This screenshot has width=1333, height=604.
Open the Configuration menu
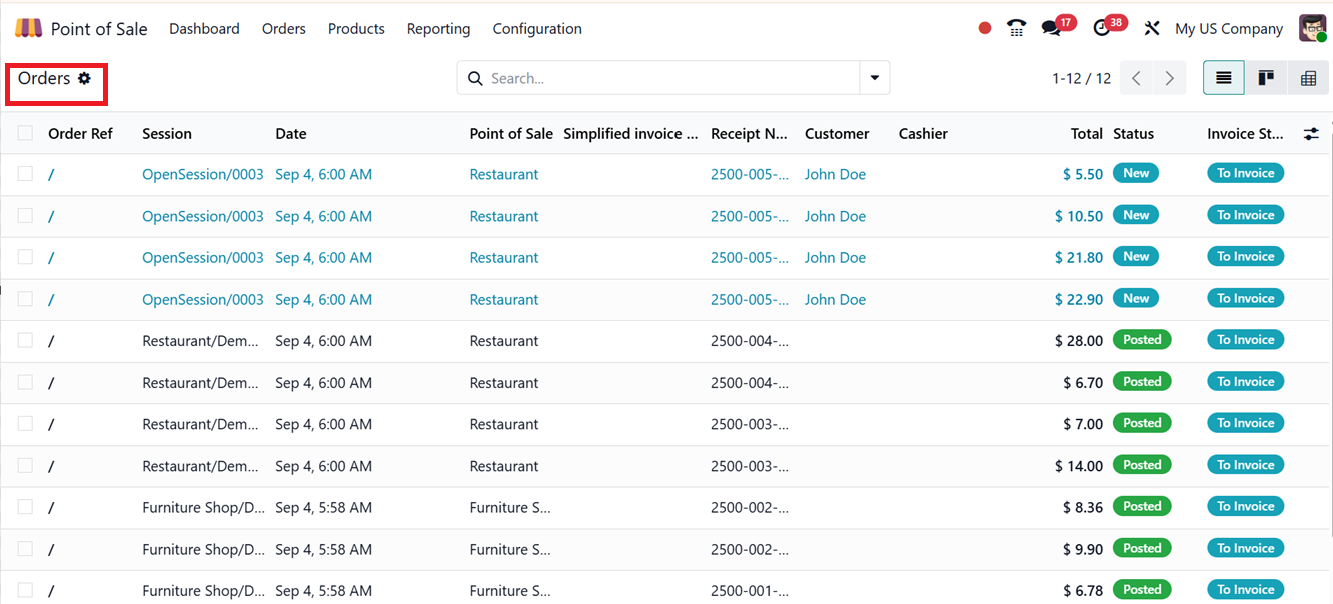[x=537, y=29]
